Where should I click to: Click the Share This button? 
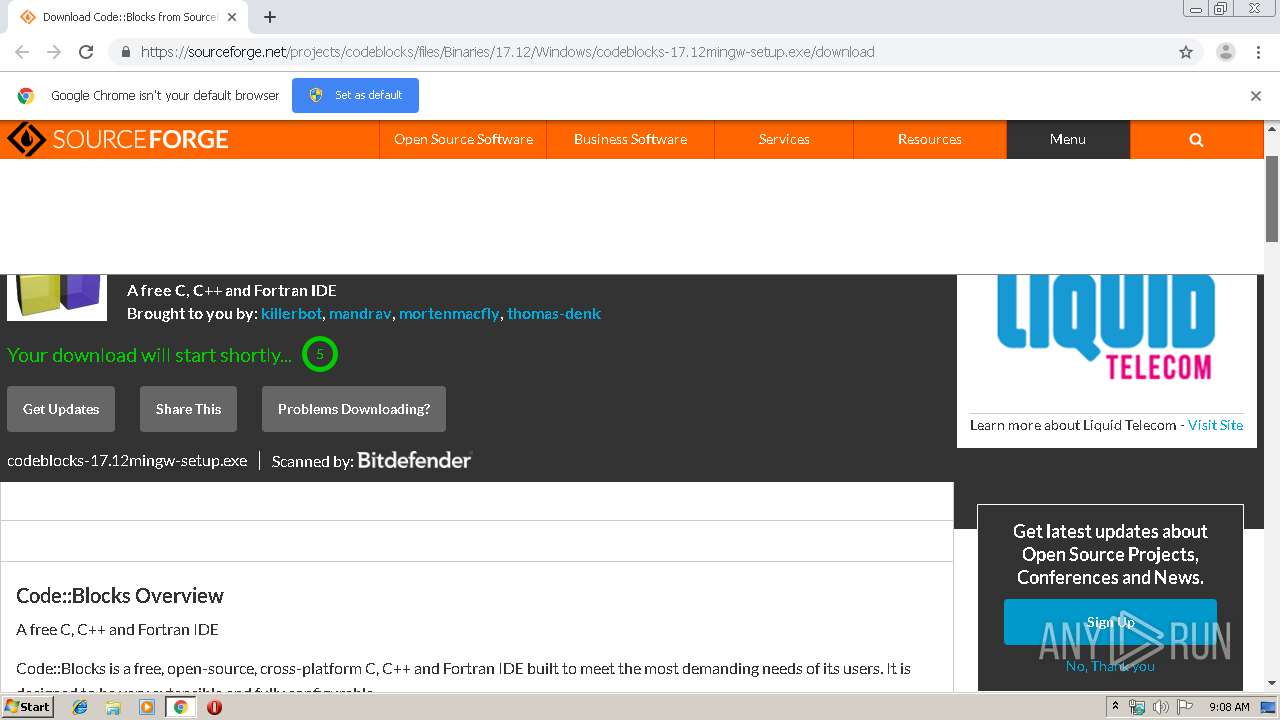coord(188,409)
